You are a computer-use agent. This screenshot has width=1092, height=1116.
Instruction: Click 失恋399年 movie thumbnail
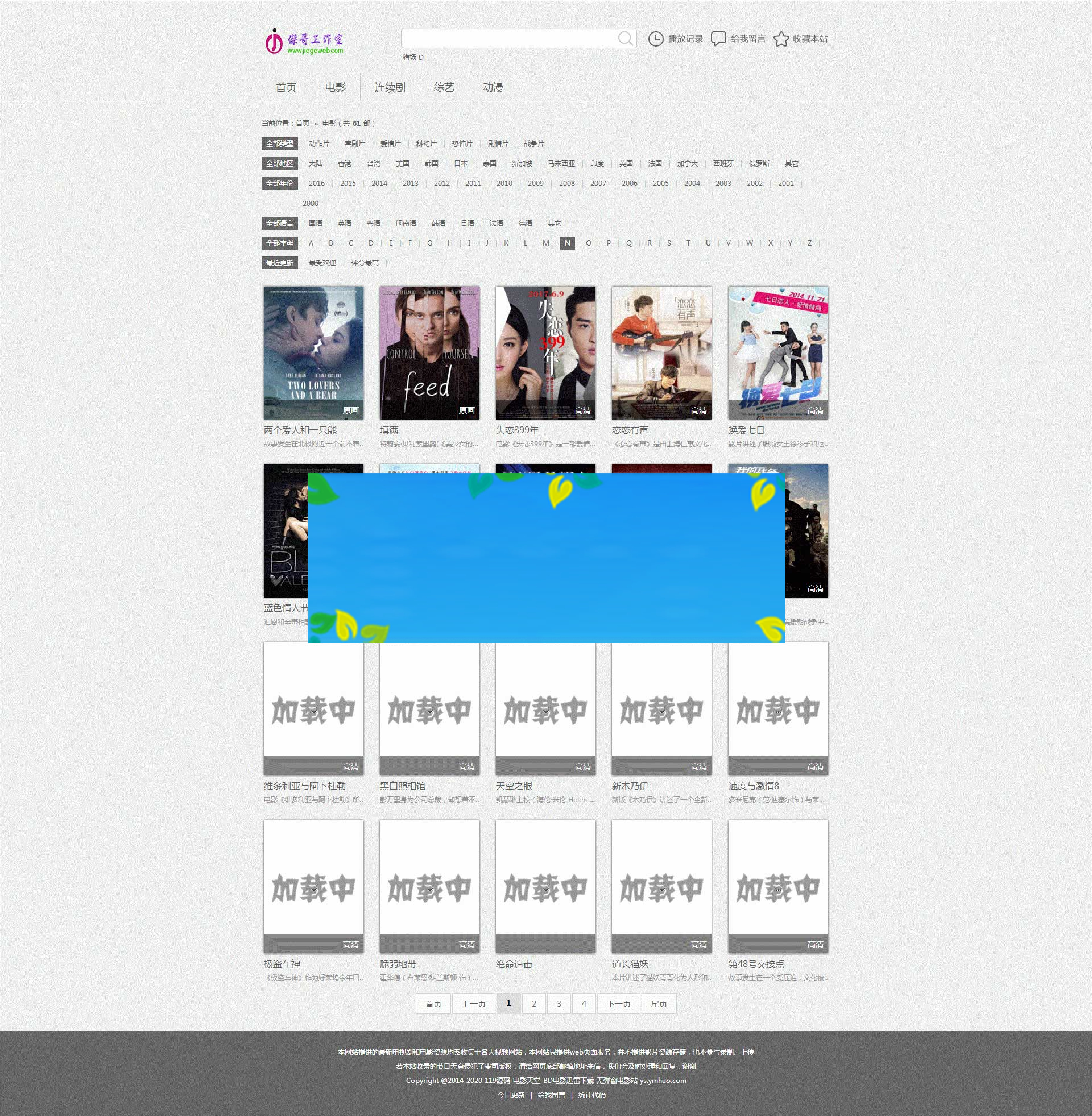point(547,353)
